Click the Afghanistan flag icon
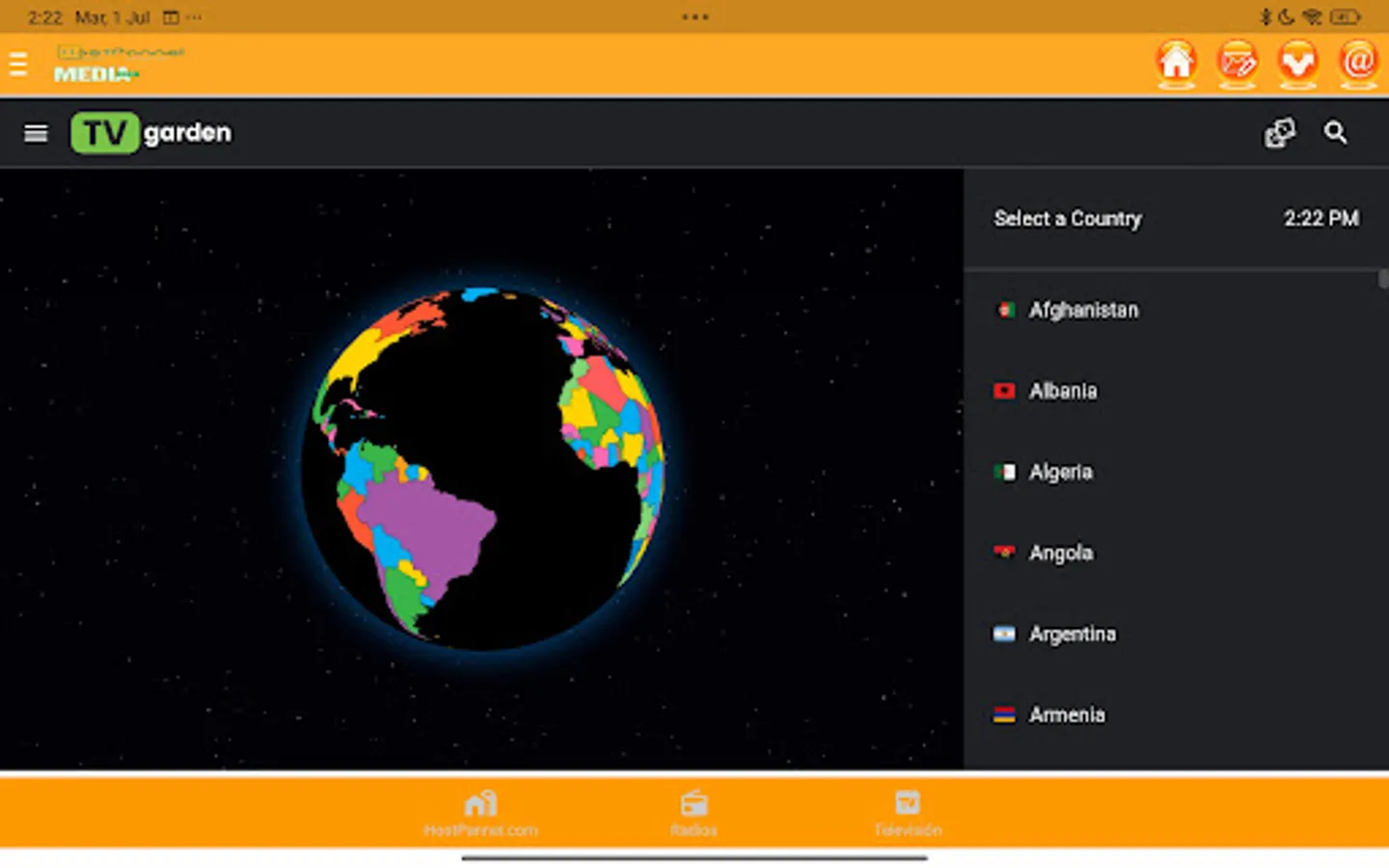Screen dimensions: 1389x868 pos(1003,310)
